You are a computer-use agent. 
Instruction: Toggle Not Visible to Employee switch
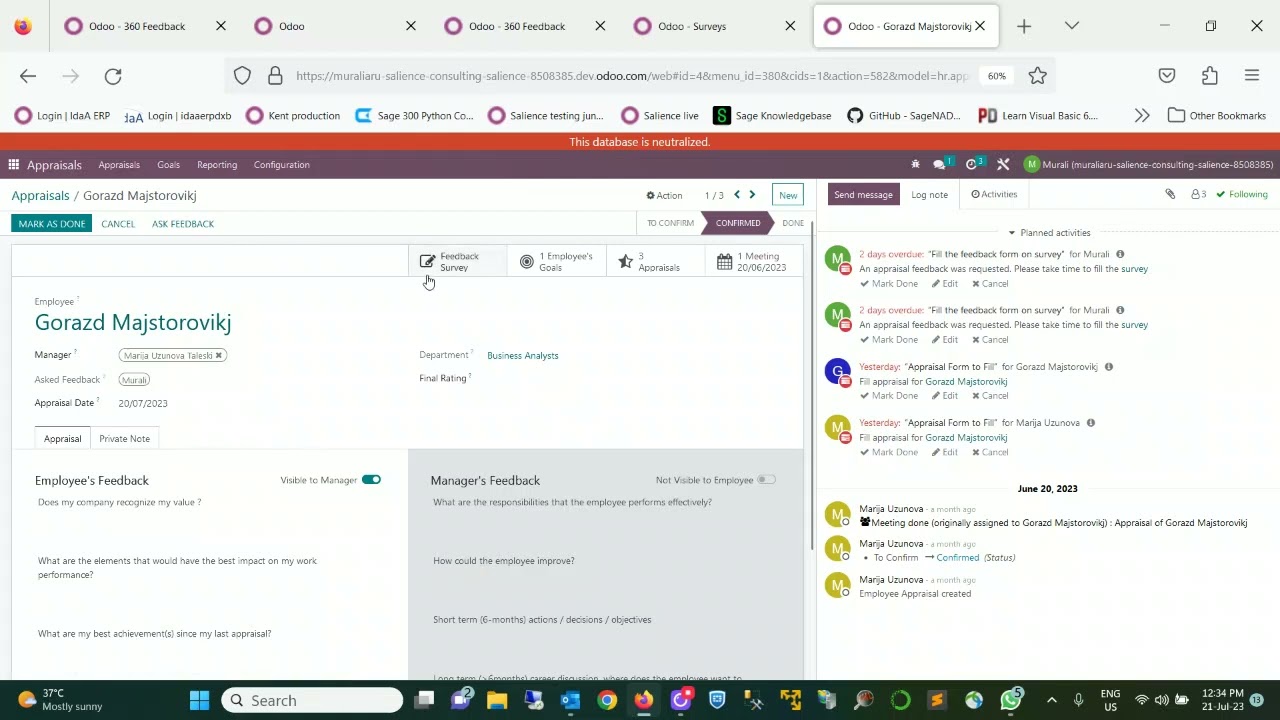765,480
